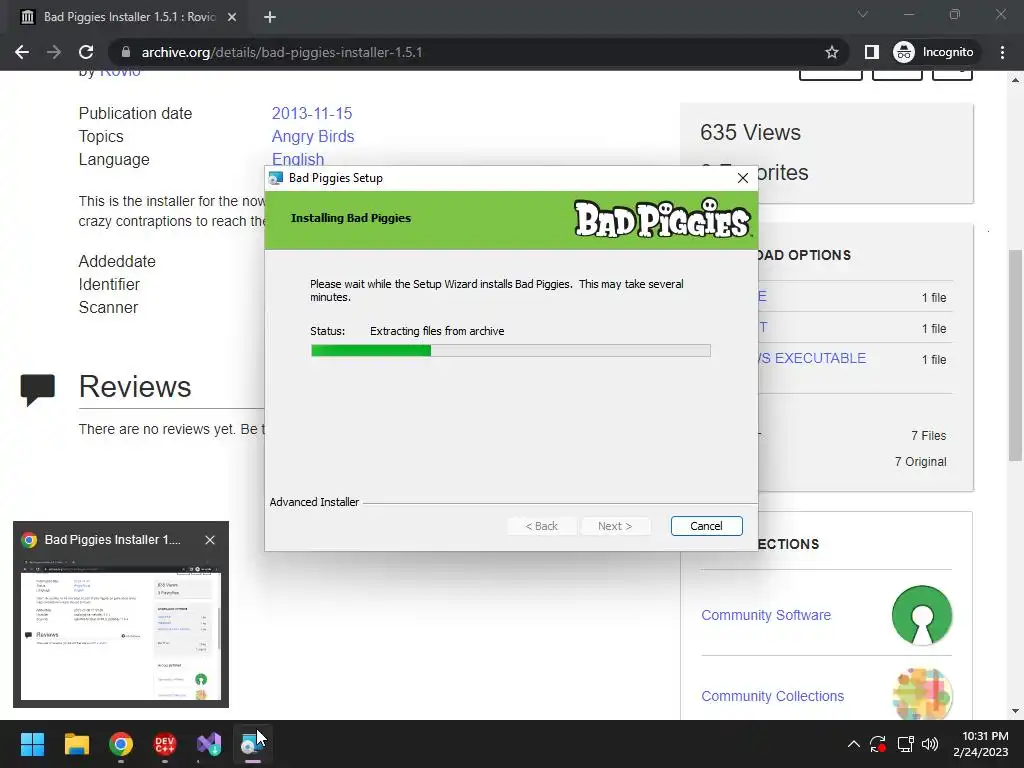Open Dev-C++ from taskbar

[x=165, y=744]
